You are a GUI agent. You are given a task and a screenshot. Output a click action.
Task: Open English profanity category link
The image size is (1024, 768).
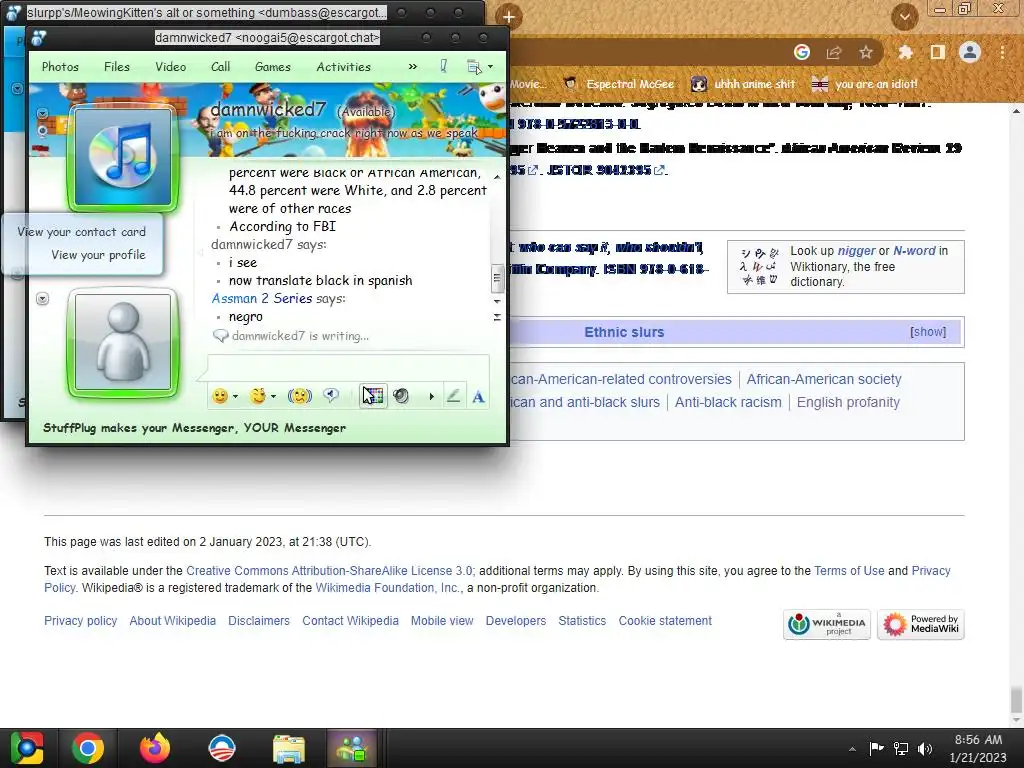[848, 402]
